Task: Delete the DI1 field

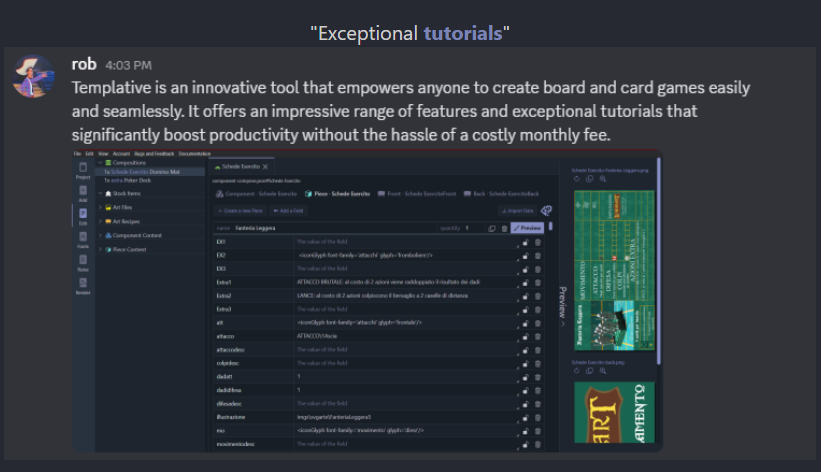Action: (538, 242)
